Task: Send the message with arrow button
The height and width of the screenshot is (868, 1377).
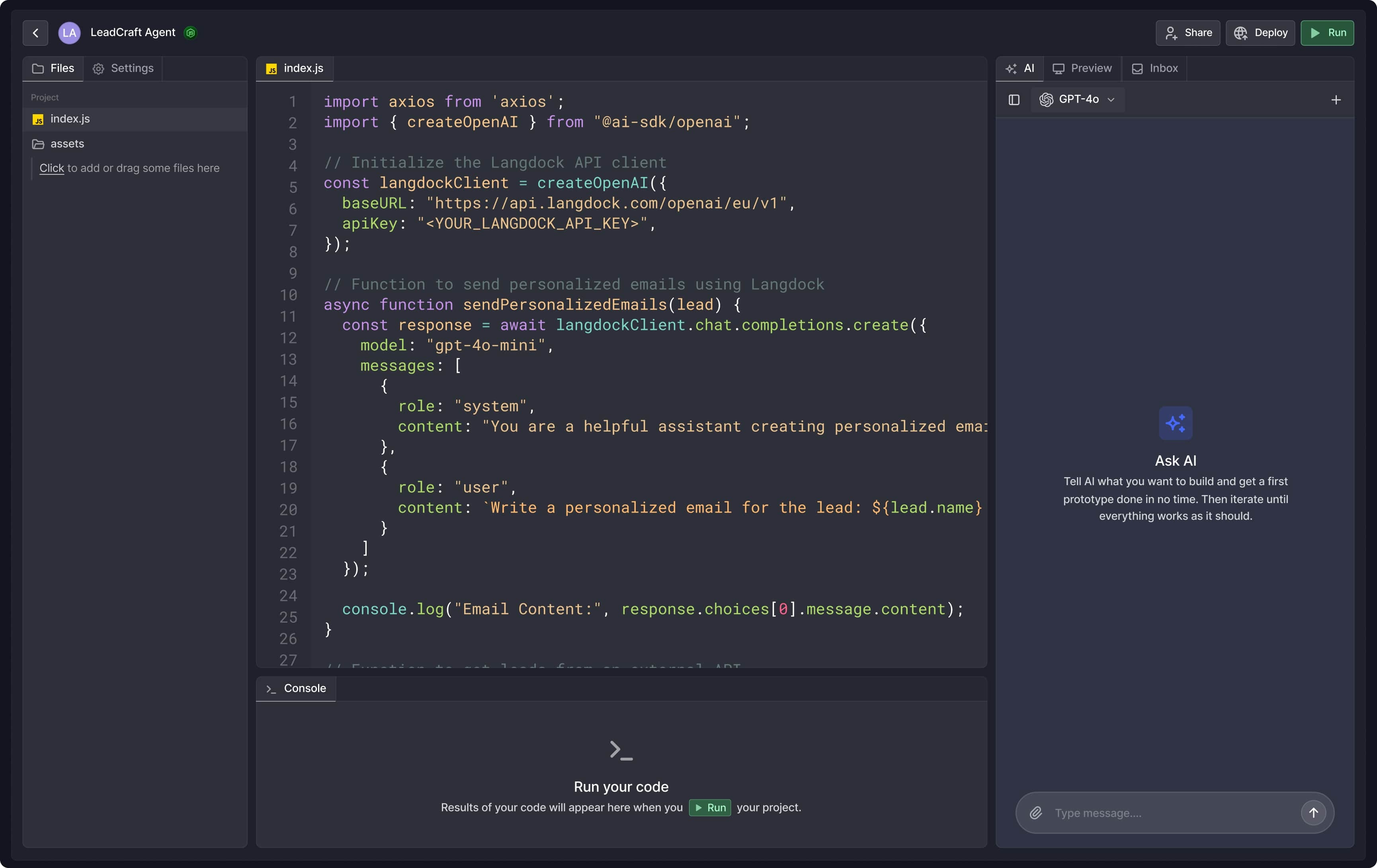Action: pos(1313,813)
